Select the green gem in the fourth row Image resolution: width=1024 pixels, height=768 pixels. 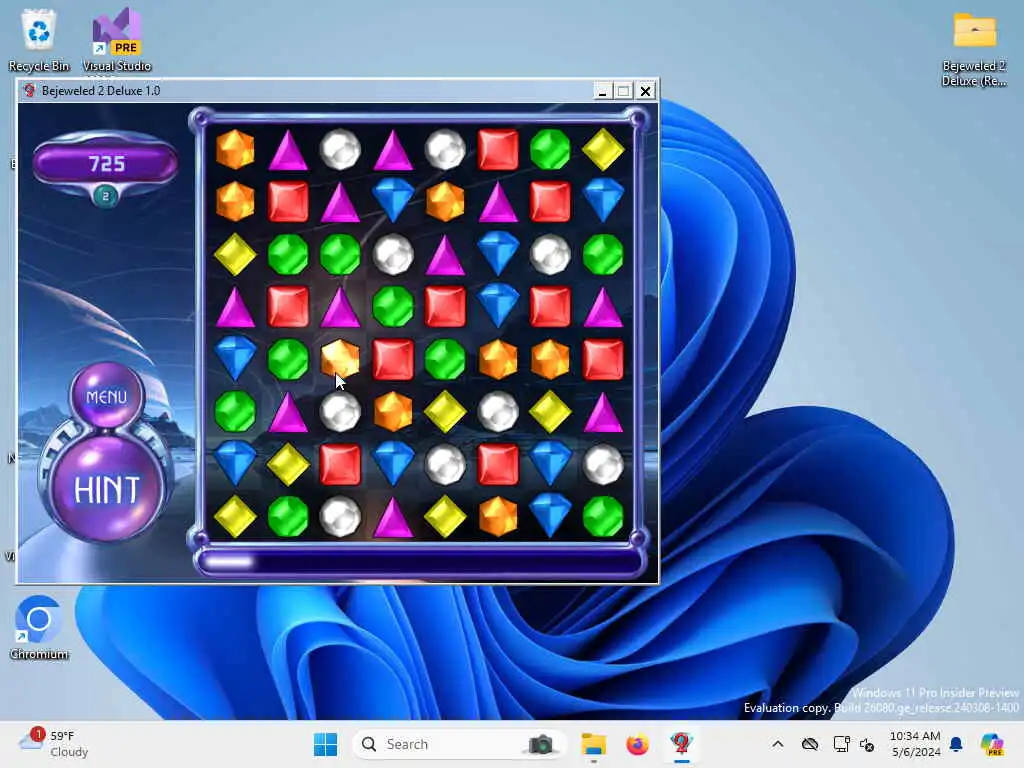coord(392,306)
